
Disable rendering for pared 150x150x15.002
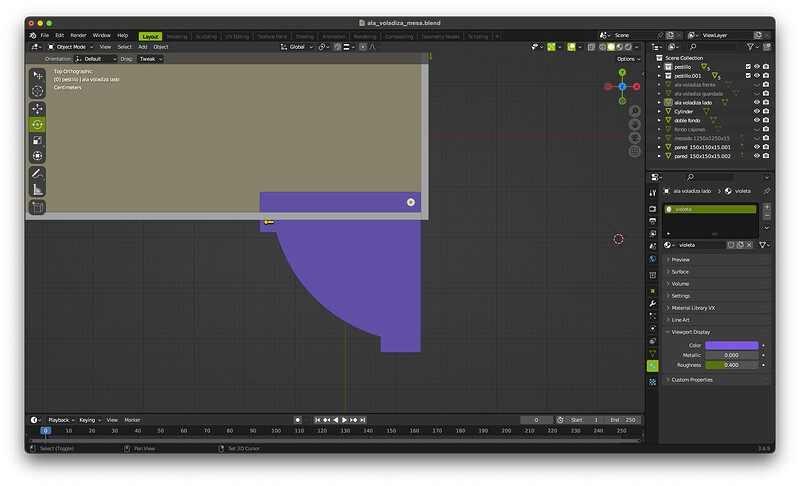tap(766, 156)
